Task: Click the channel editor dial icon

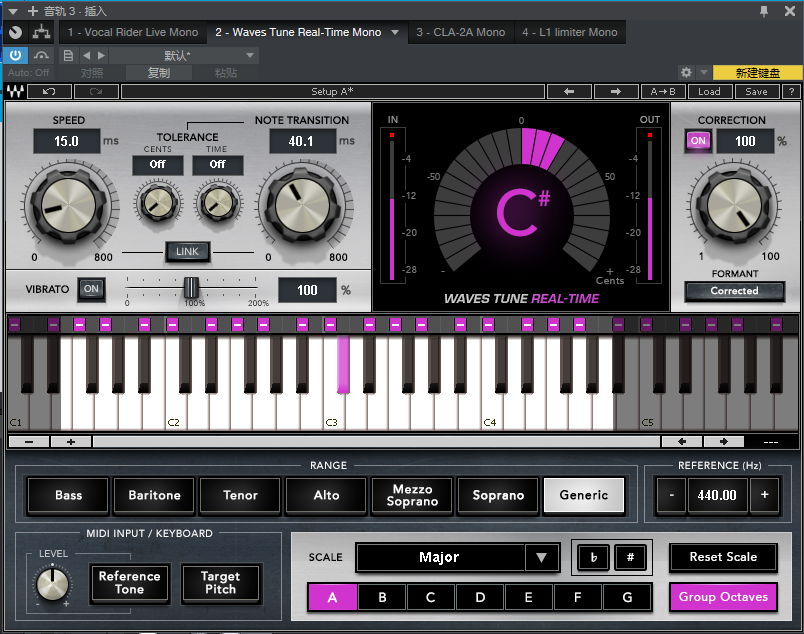Action: [x=15, y=32]
